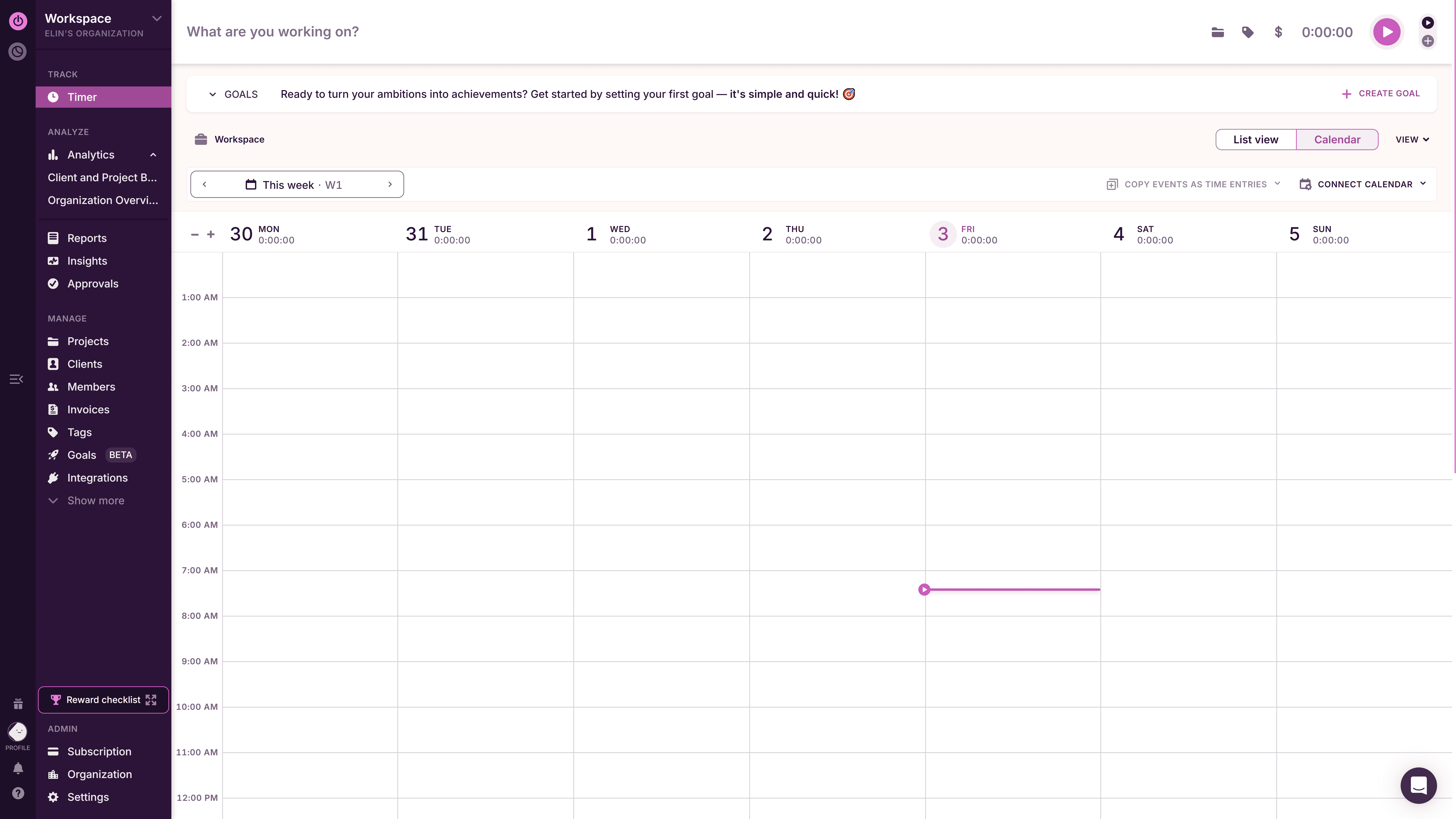Open the This week date picker
The image size is (1456, 819).
[x=294, y=185]
